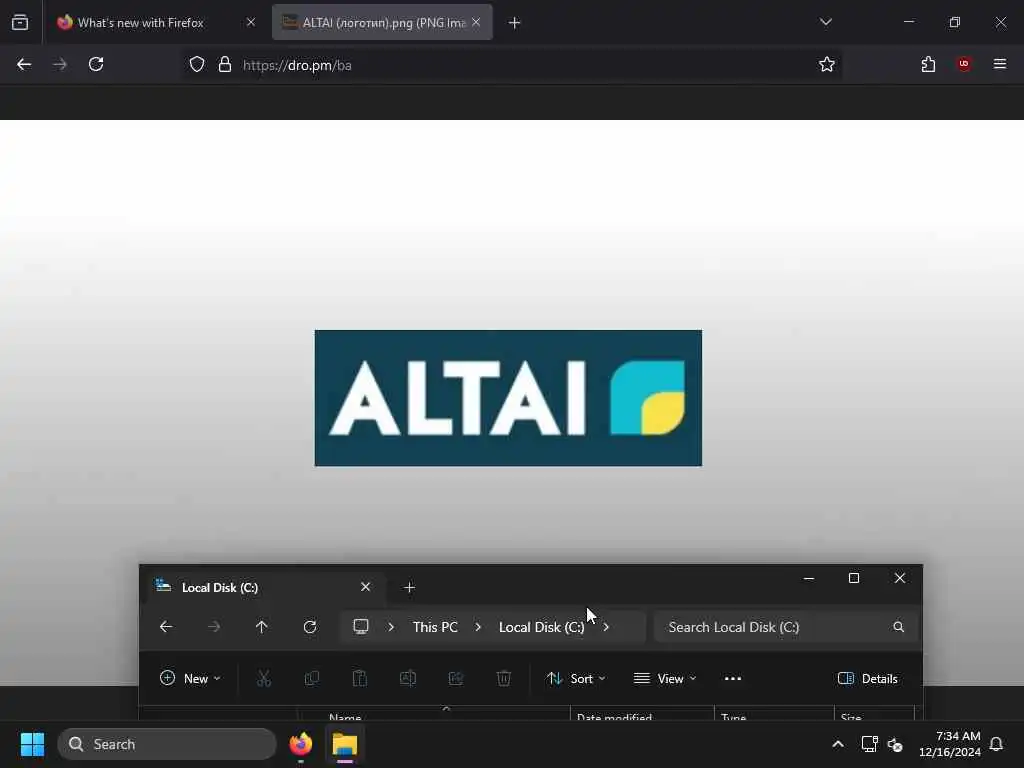Open a new Firefox tab
Image resolution: width=1024 pixels, height=768 pixels.
(515, 23)
